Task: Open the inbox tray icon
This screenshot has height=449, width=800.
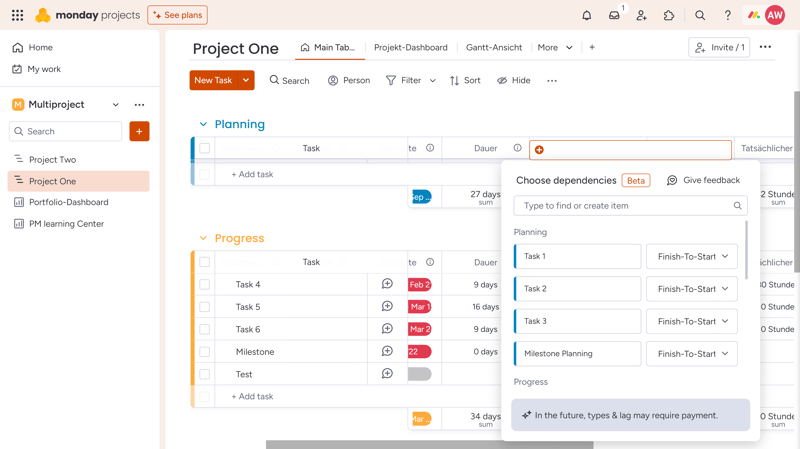Action: [614, 15]
